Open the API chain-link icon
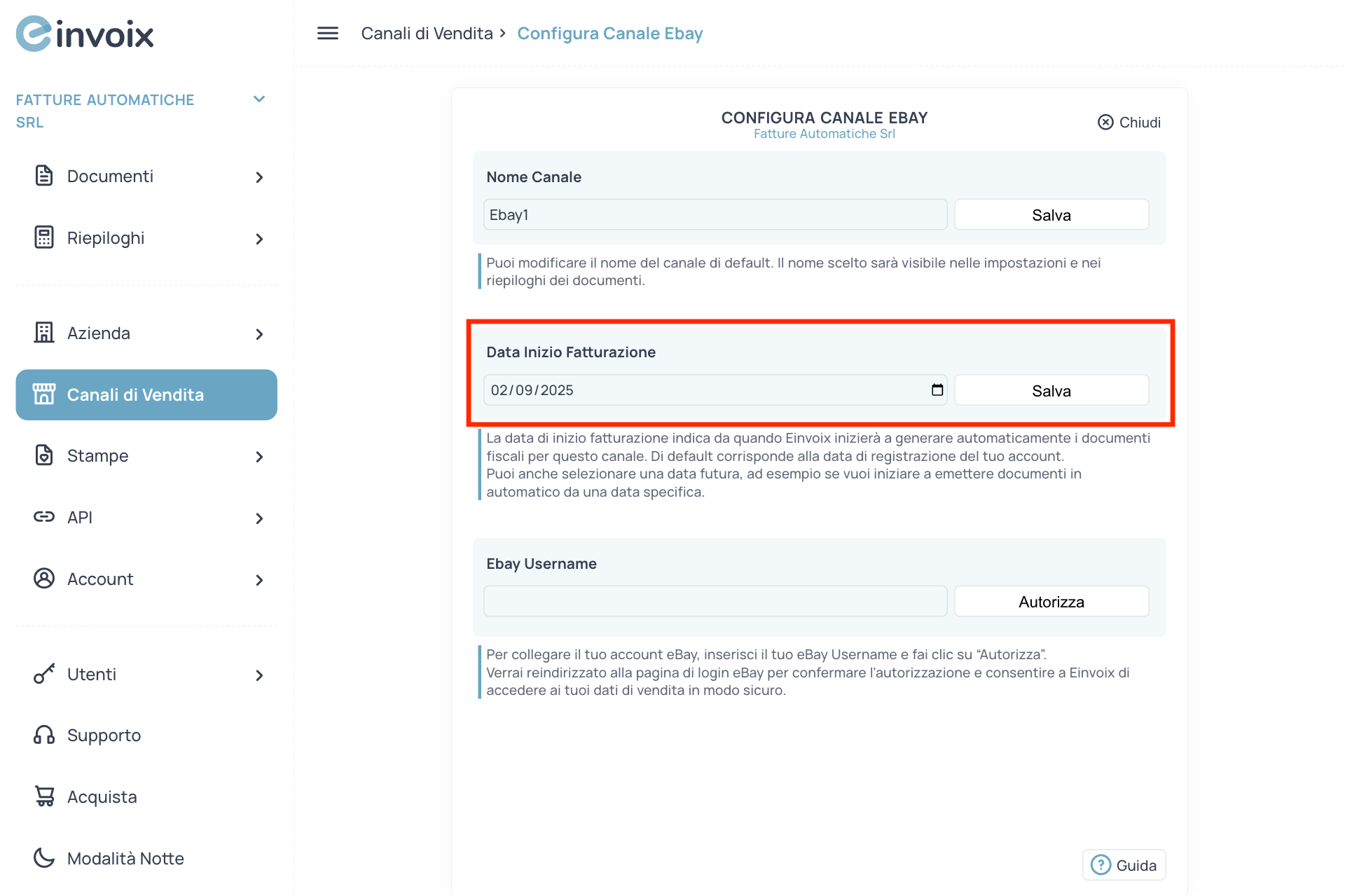Image resolution: width=1345 pixels, height=896 pixels. (x=44, y=517)
